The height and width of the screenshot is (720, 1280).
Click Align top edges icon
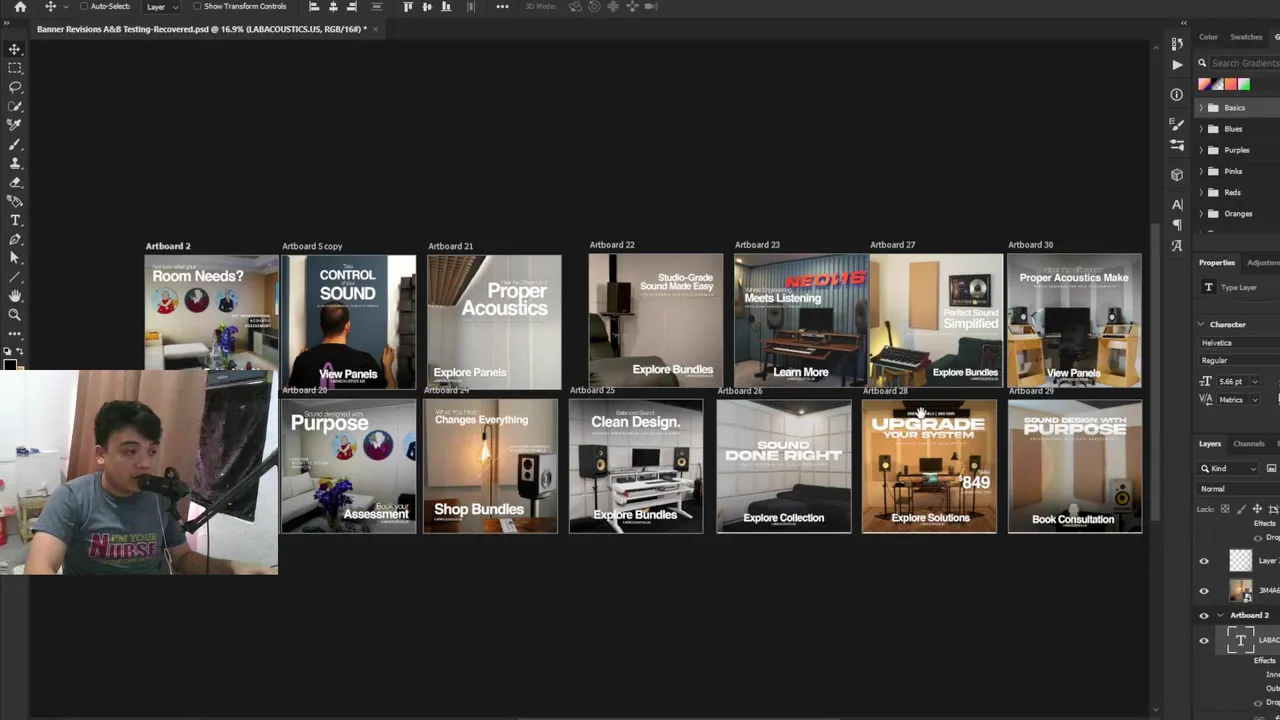(408, 7)
